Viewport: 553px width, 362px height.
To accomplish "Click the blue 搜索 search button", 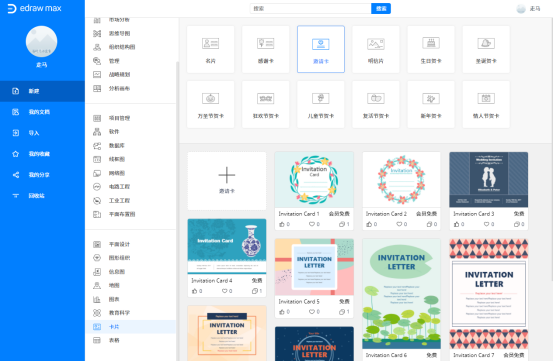I will (381, 8).
